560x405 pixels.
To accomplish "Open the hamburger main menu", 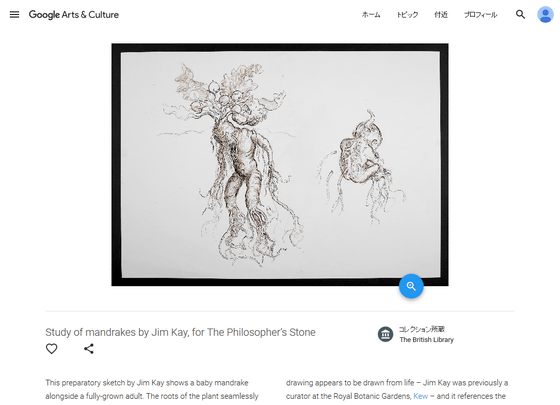I will click(x=14, y=15).
